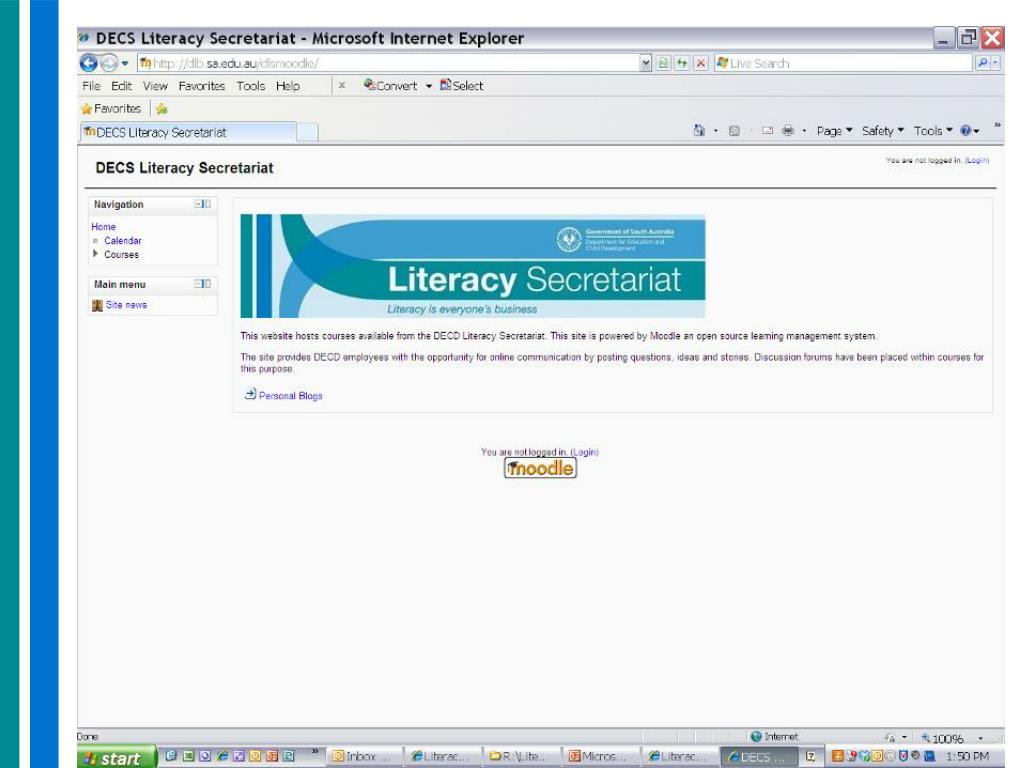Close the Convert toolbar with small x
Screen dimensions: 1024x768
[x=342, y=86]
